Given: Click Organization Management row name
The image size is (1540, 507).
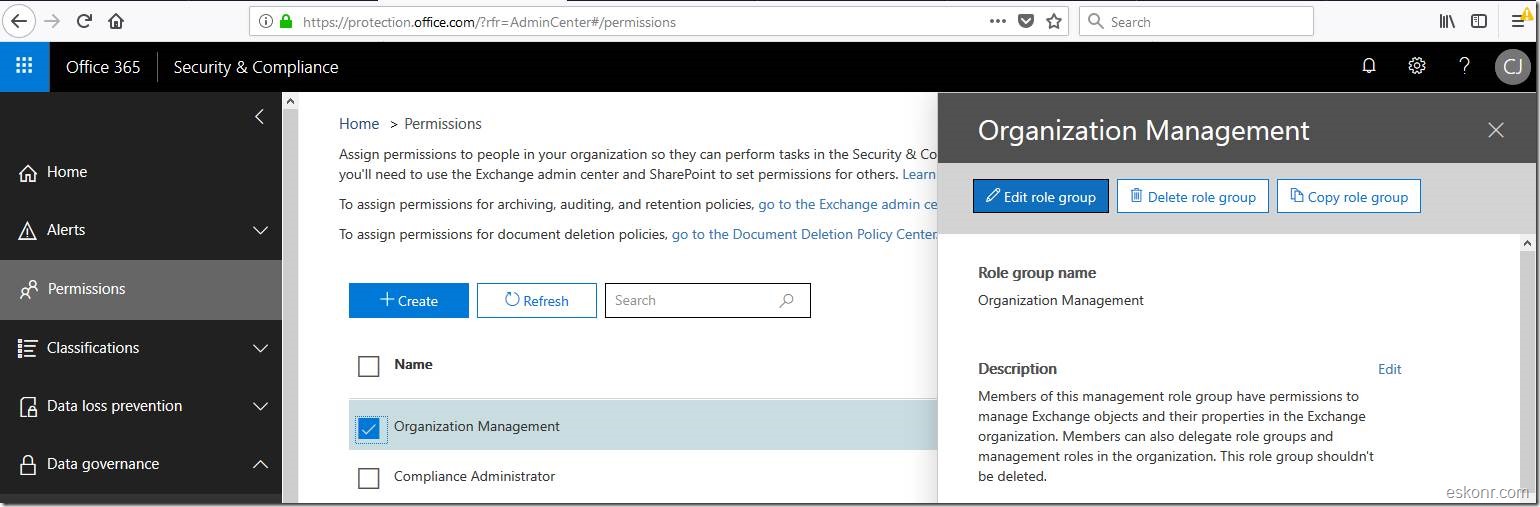Looking at the screenshot, I should (477, 426).
